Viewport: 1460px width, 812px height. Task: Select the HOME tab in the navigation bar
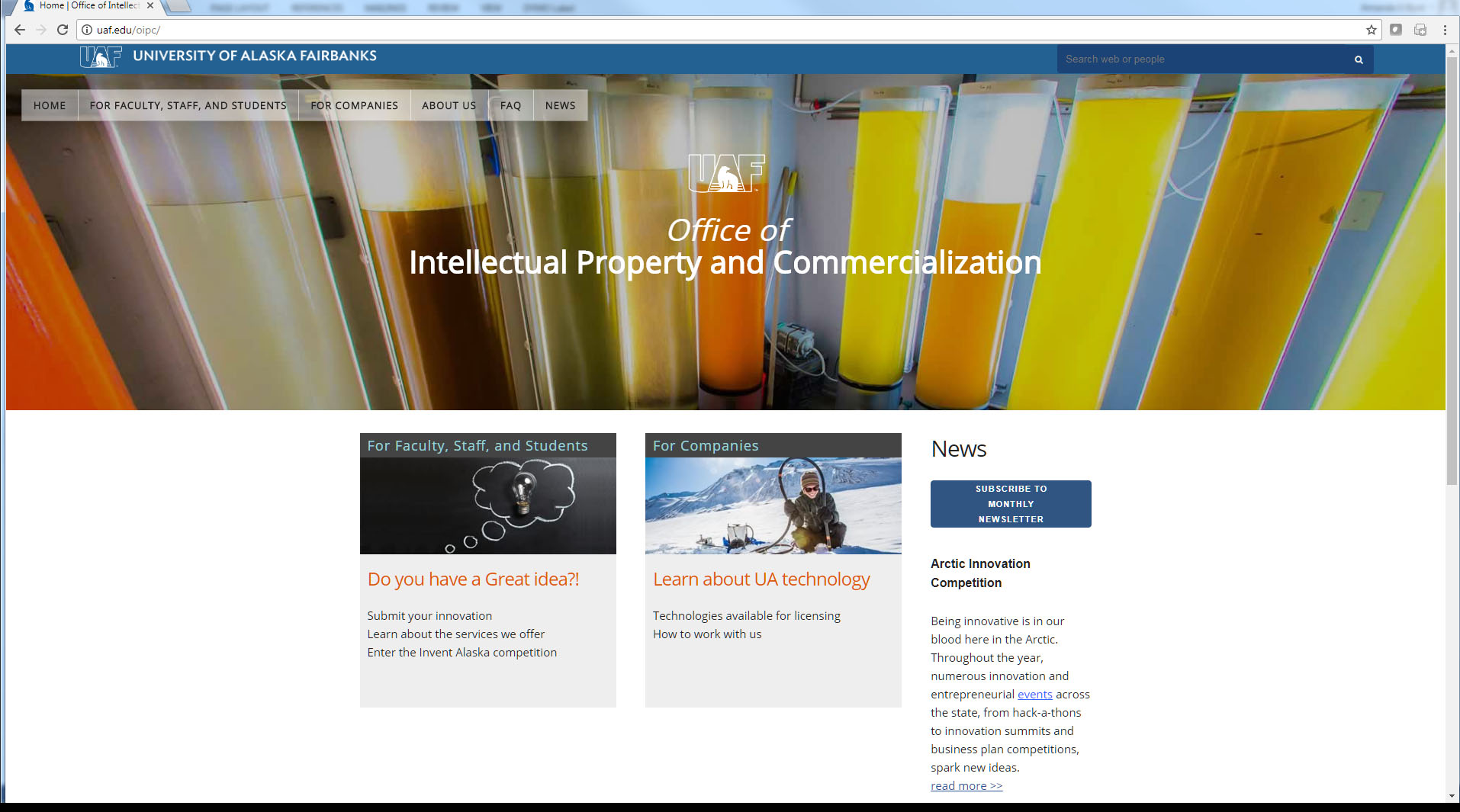(x=49, y=105)
